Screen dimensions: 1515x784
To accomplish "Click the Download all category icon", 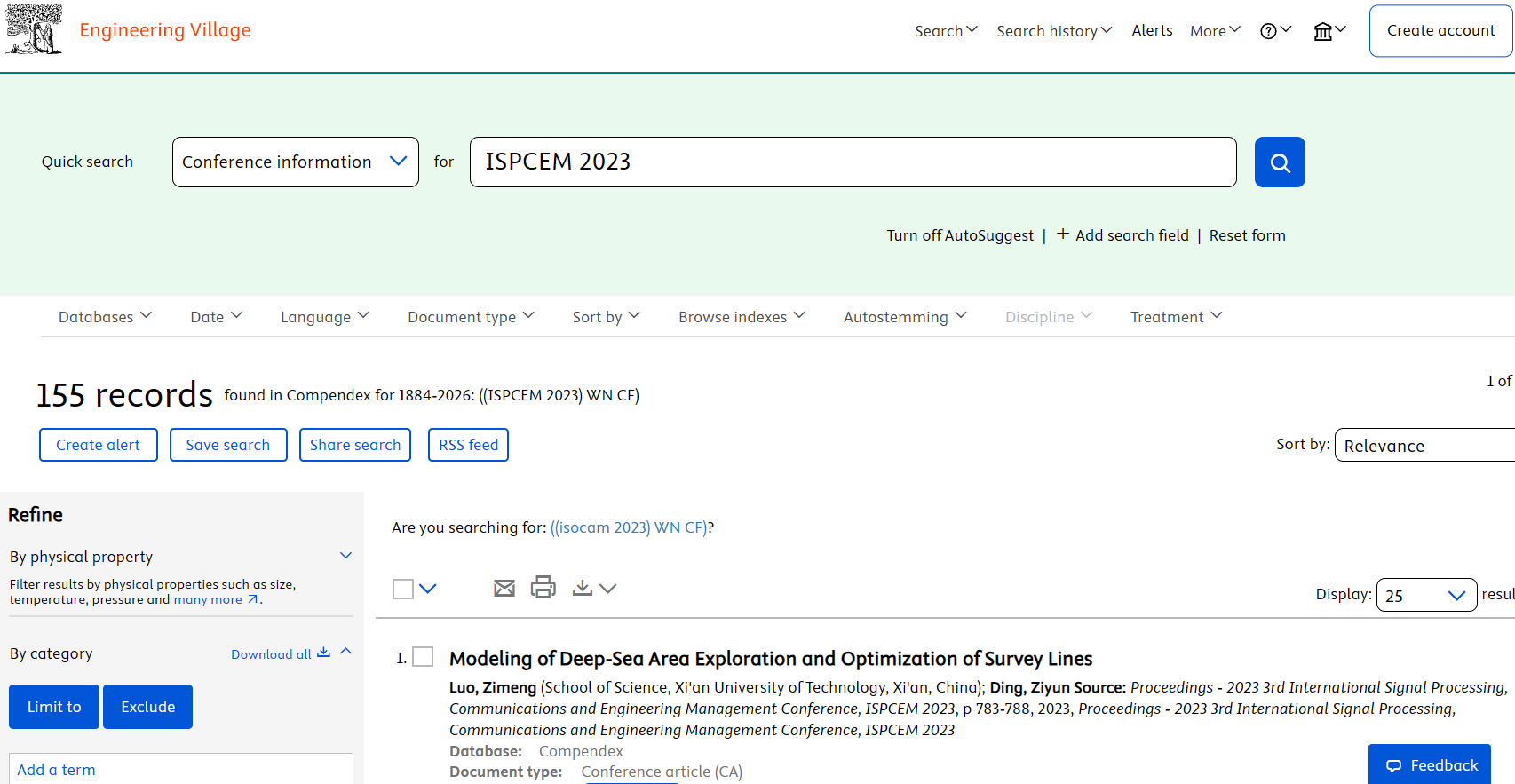I will pyautogui.click(x=323, y=653).
